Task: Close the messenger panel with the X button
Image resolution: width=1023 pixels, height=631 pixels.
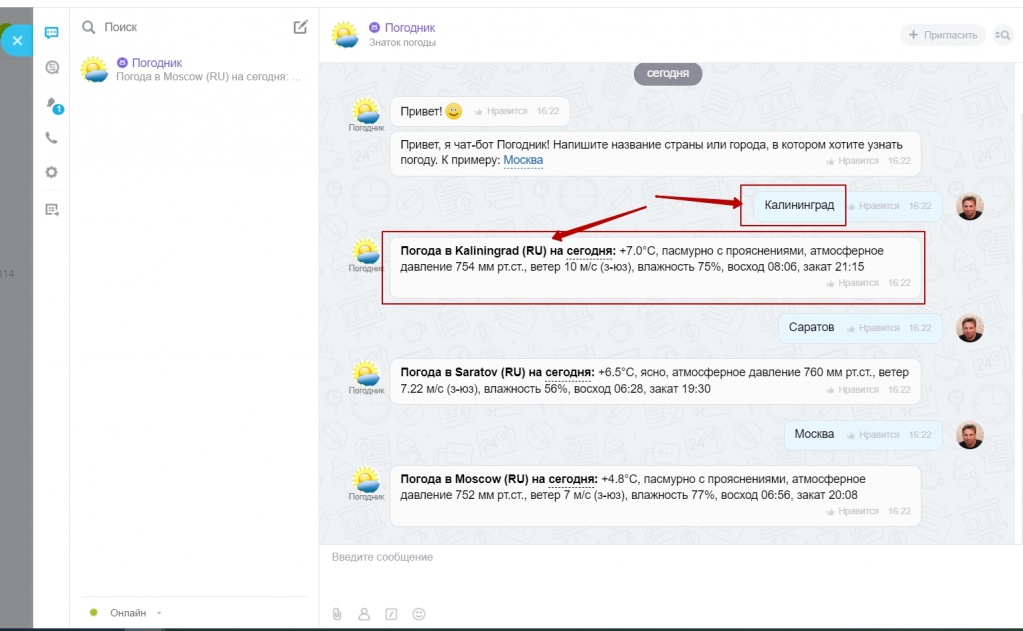Action: coord(17,40)
